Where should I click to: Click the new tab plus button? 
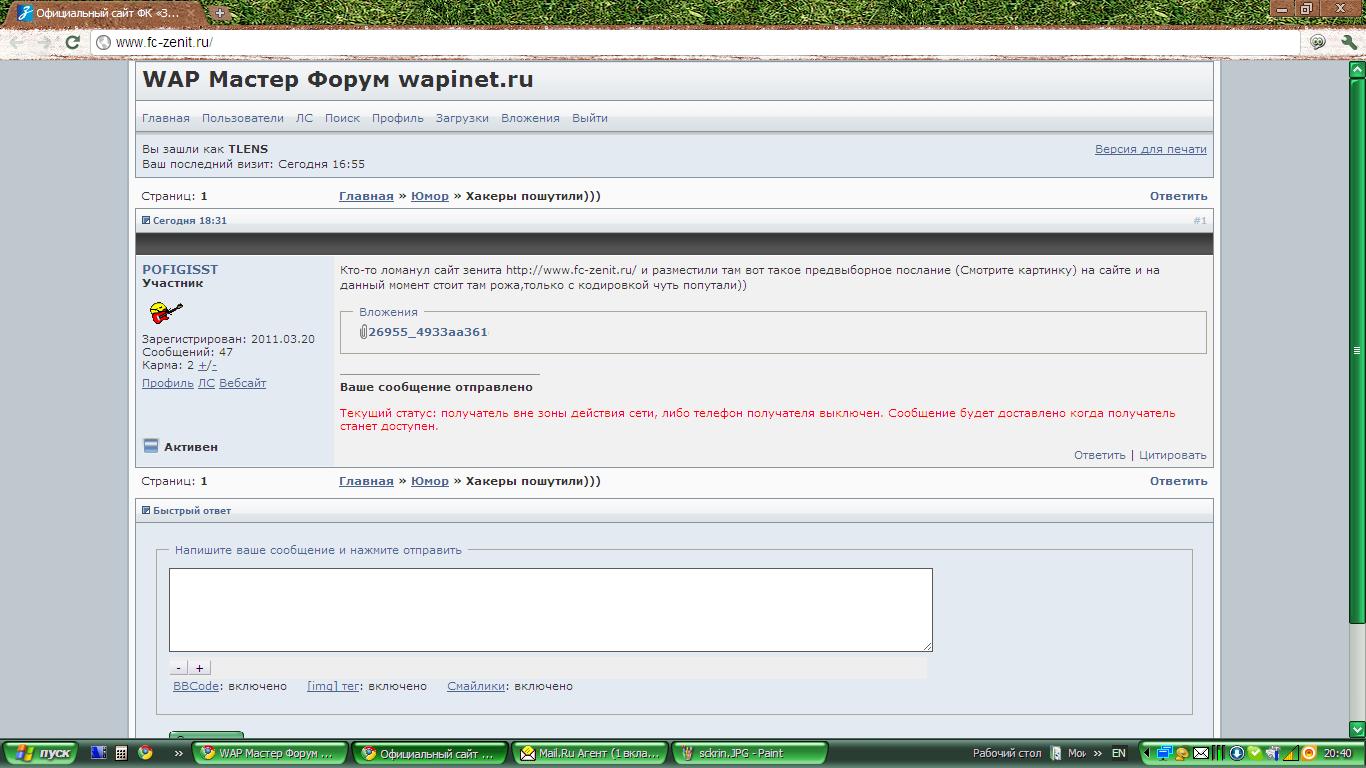220,13
